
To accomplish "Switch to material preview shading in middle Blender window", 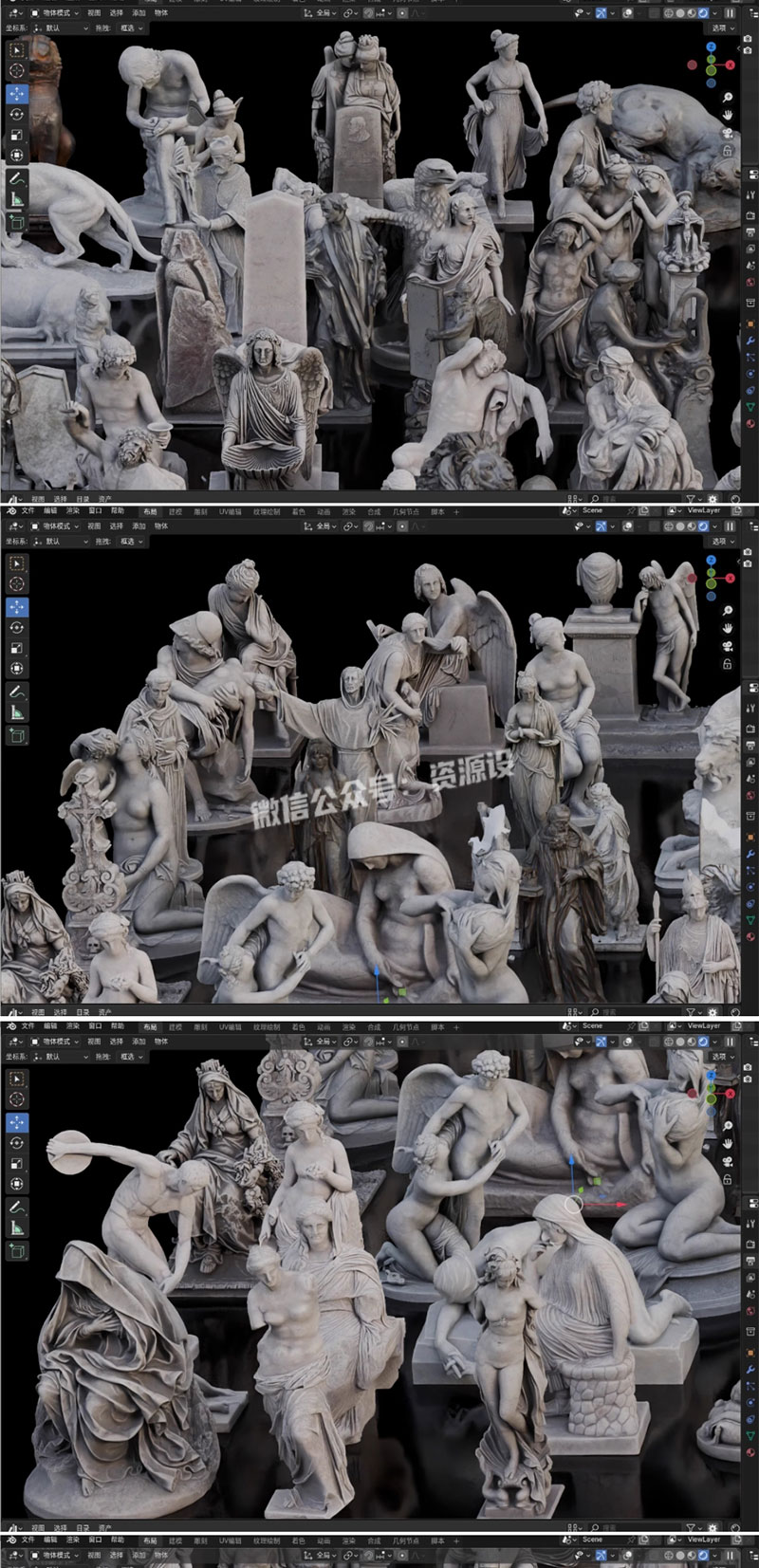I will click(691, 526).
